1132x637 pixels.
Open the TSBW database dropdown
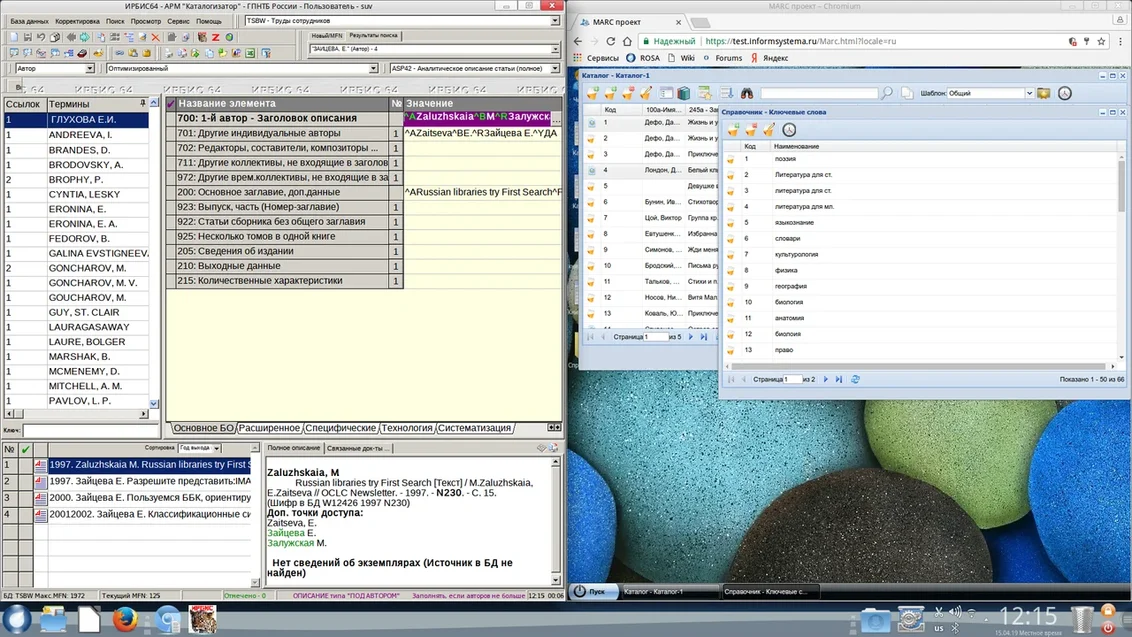554,21
